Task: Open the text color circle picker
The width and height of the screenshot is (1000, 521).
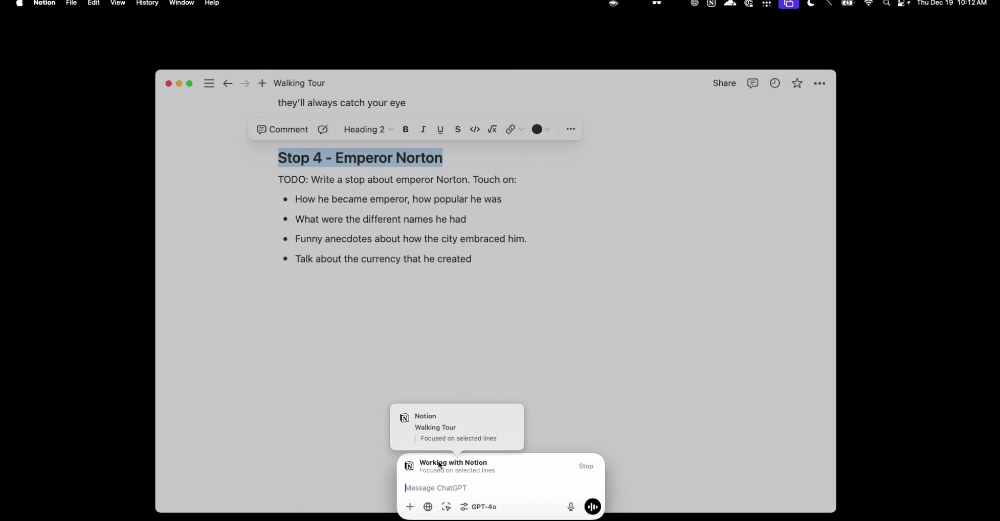Action: (537, 129)
